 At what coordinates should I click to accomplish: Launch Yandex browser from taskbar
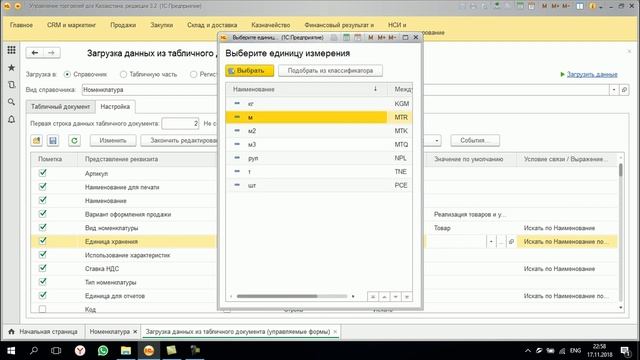coord(80,351)
